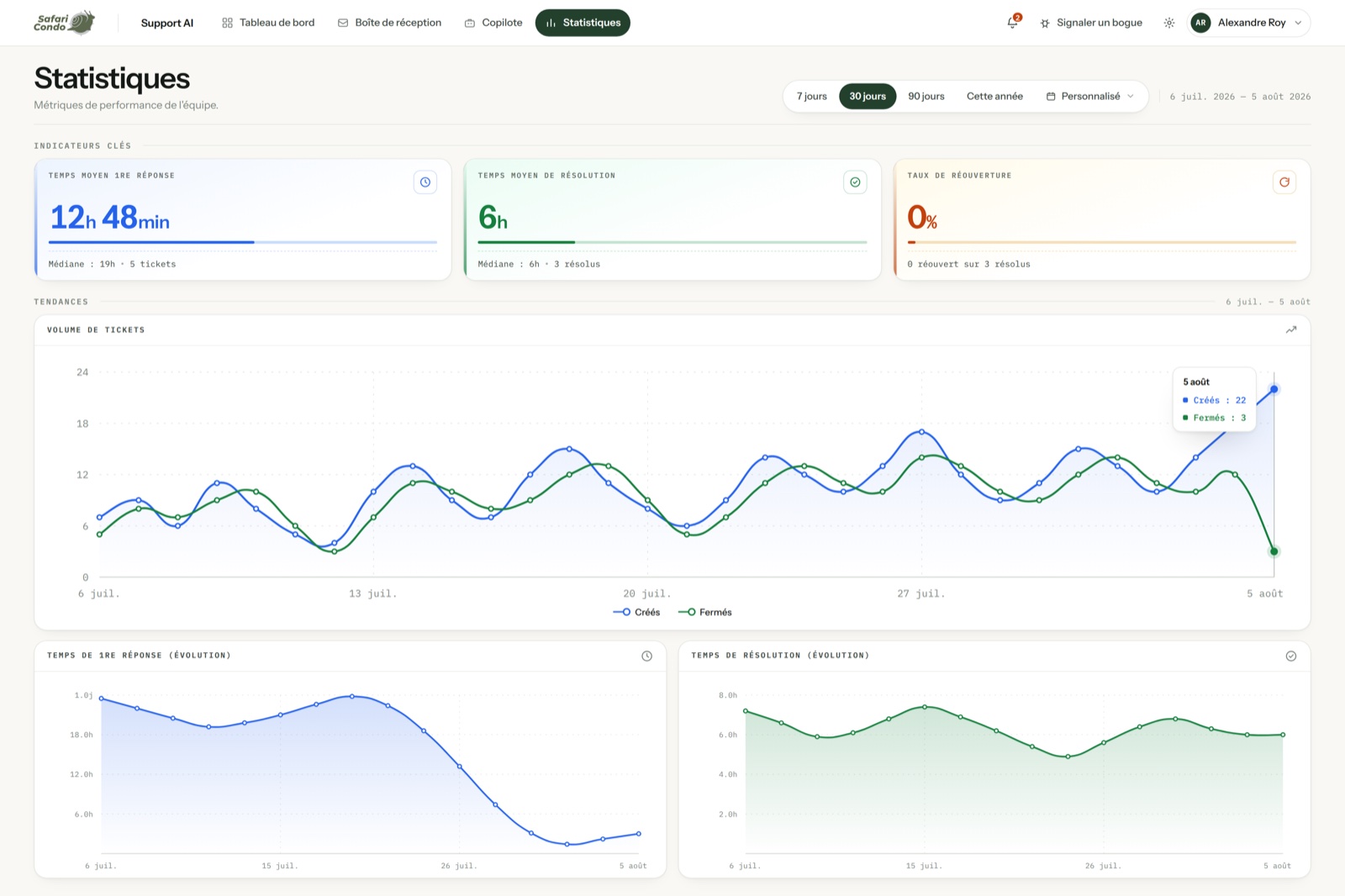Image resolution: width=1345 pixels, height=896 pixels.
Task: Click the AR avatar badge
Action: [1200, 23]
